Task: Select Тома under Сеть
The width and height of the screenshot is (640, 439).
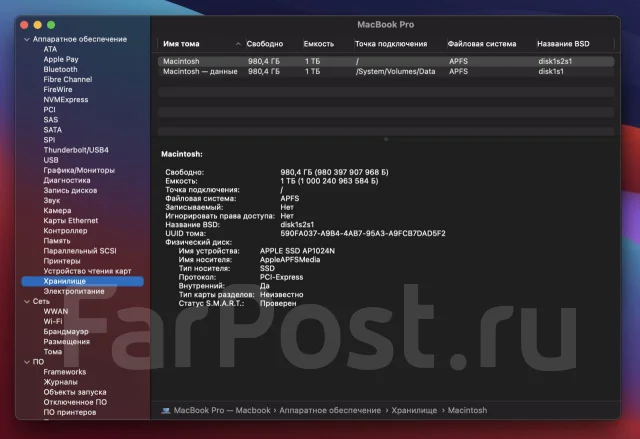Action: [53, 352]
